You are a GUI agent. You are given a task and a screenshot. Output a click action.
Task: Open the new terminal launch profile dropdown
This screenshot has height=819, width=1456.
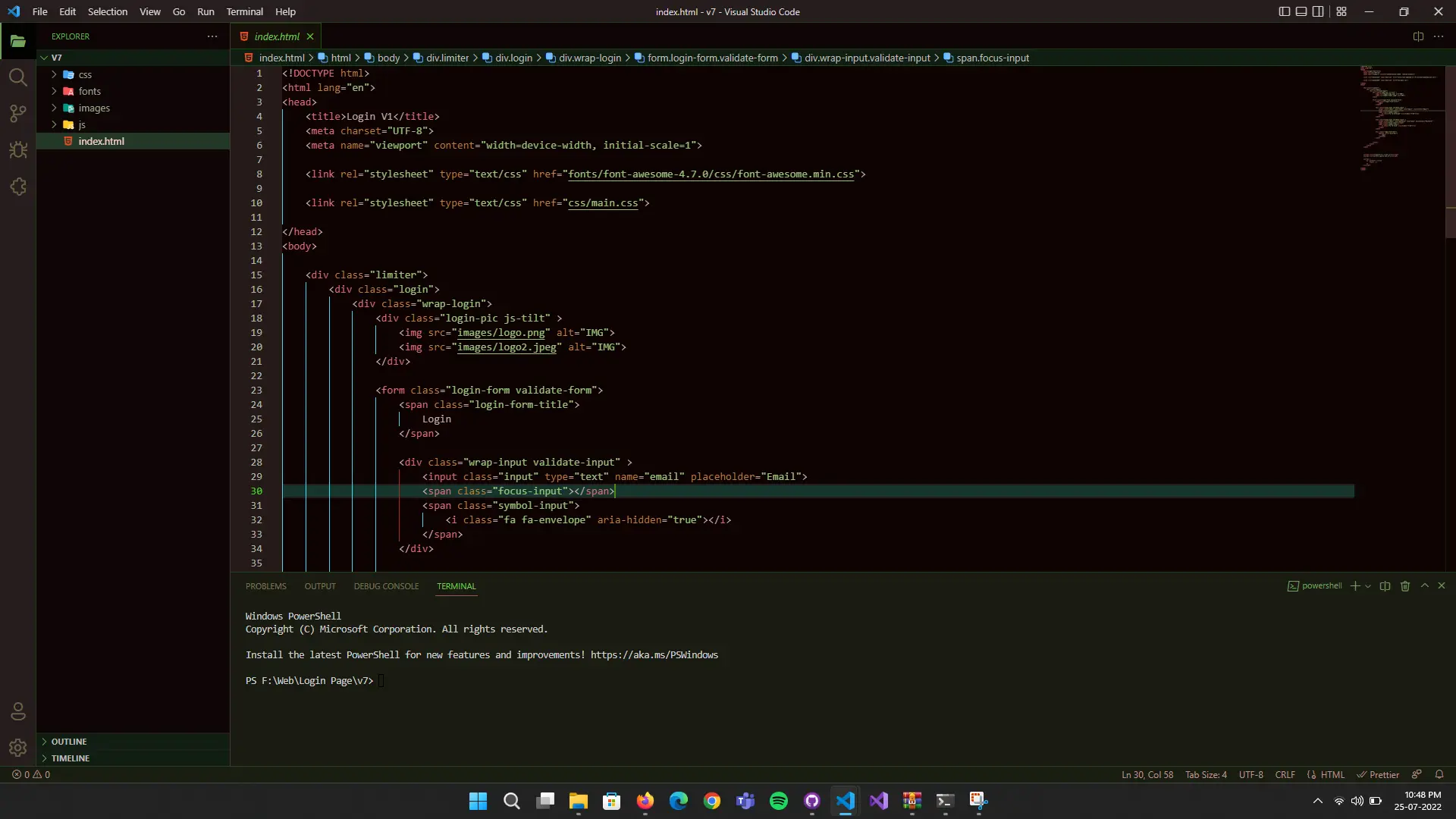point(1368,586)
